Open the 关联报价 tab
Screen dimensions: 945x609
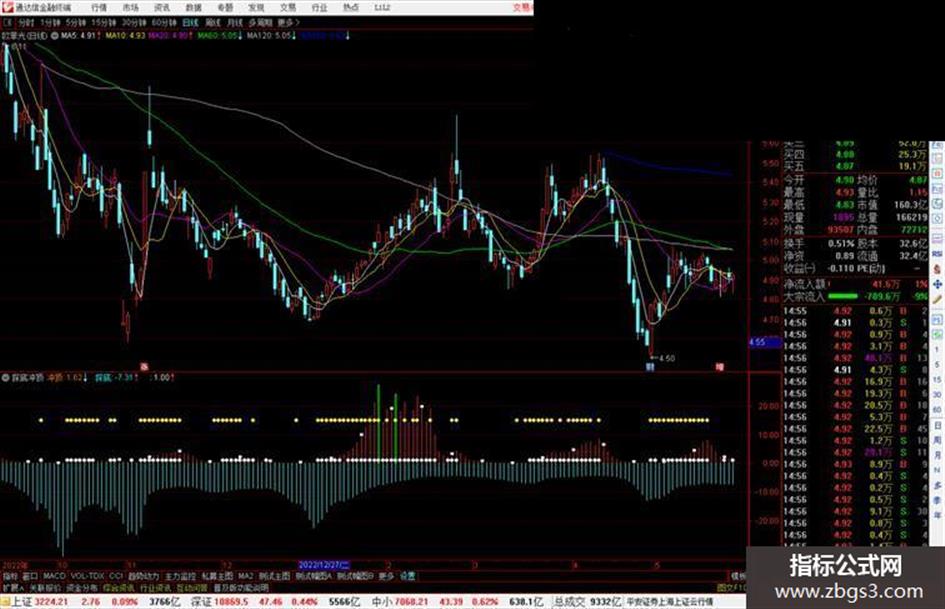tap(45, 587)
